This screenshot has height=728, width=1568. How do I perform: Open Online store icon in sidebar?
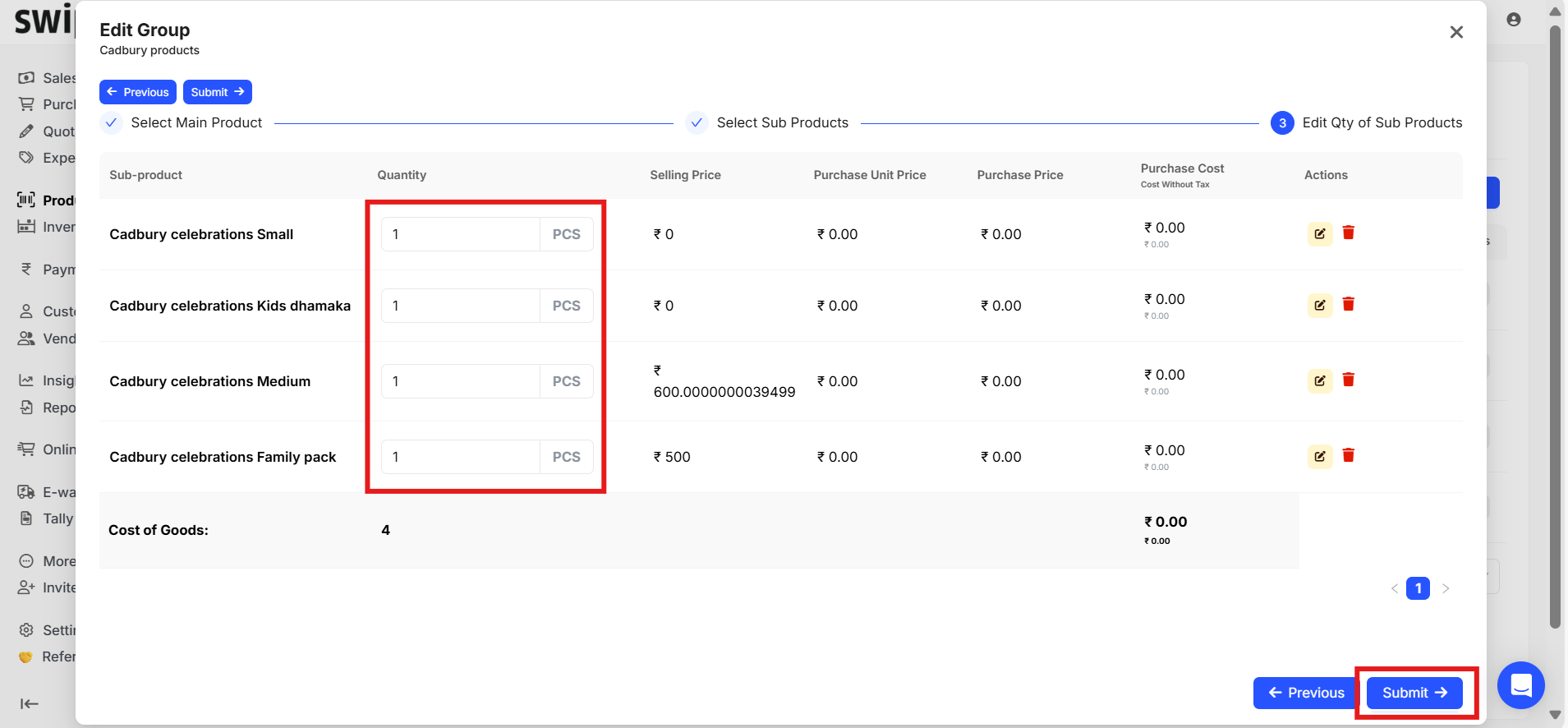pyautogui.click(x=26, y=449)
